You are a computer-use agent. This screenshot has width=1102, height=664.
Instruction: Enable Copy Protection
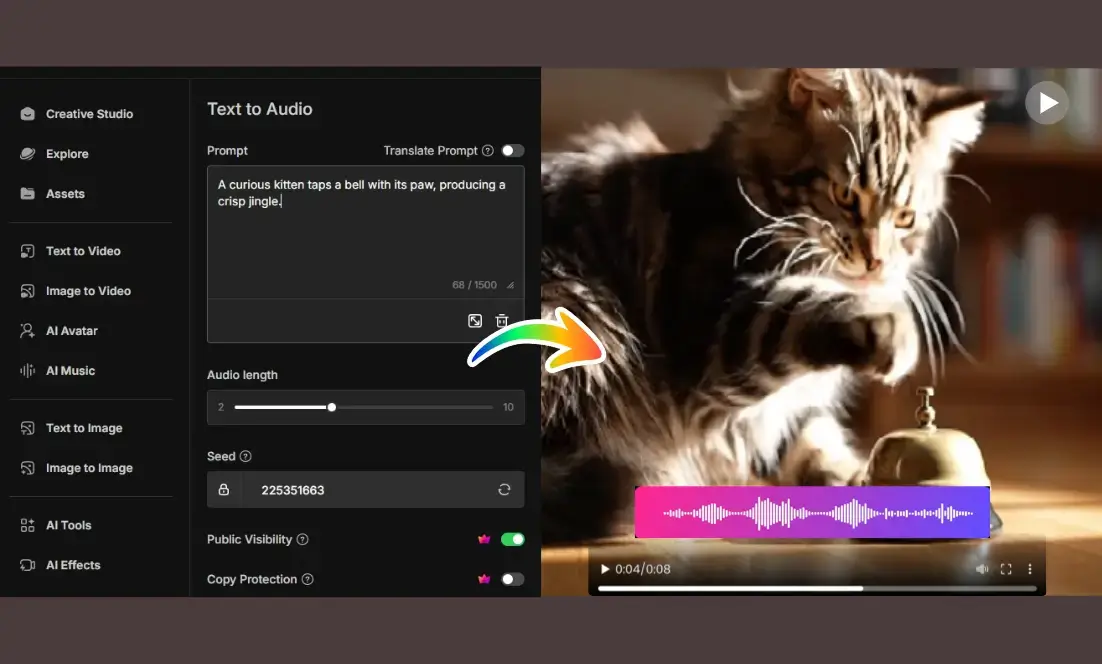pos(513,578)
